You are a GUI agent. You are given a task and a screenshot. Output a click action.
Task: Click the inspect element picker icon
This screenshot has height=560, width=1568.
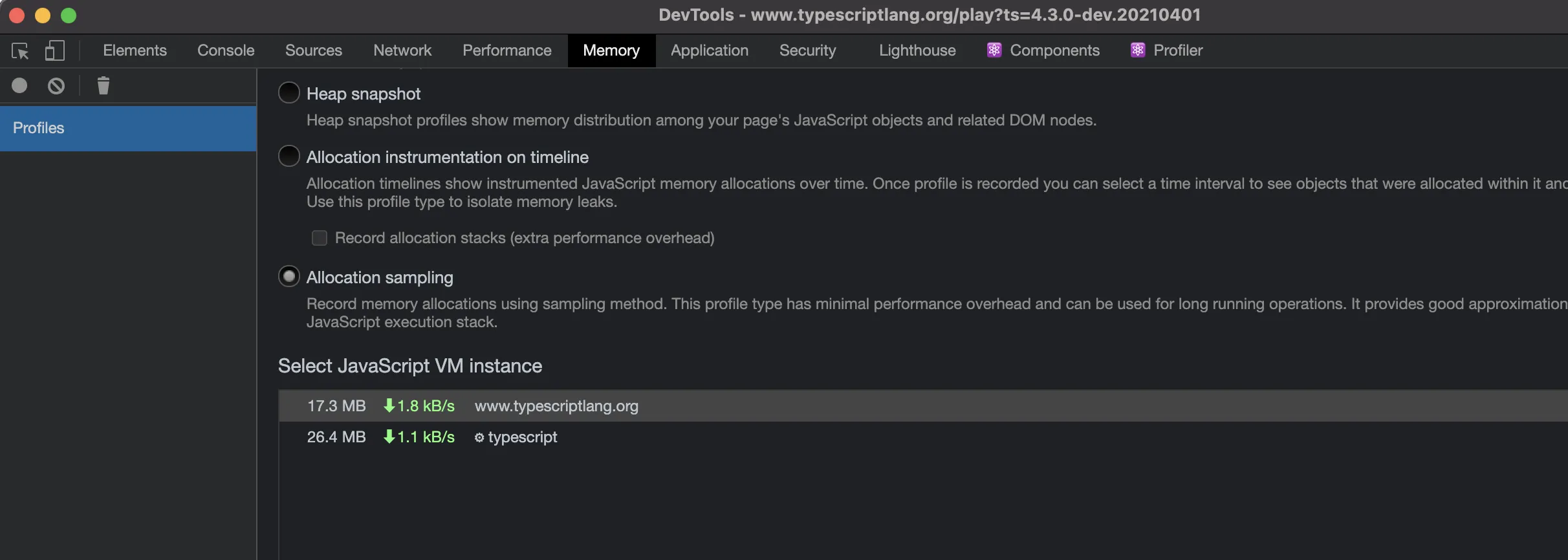point(20,50)
